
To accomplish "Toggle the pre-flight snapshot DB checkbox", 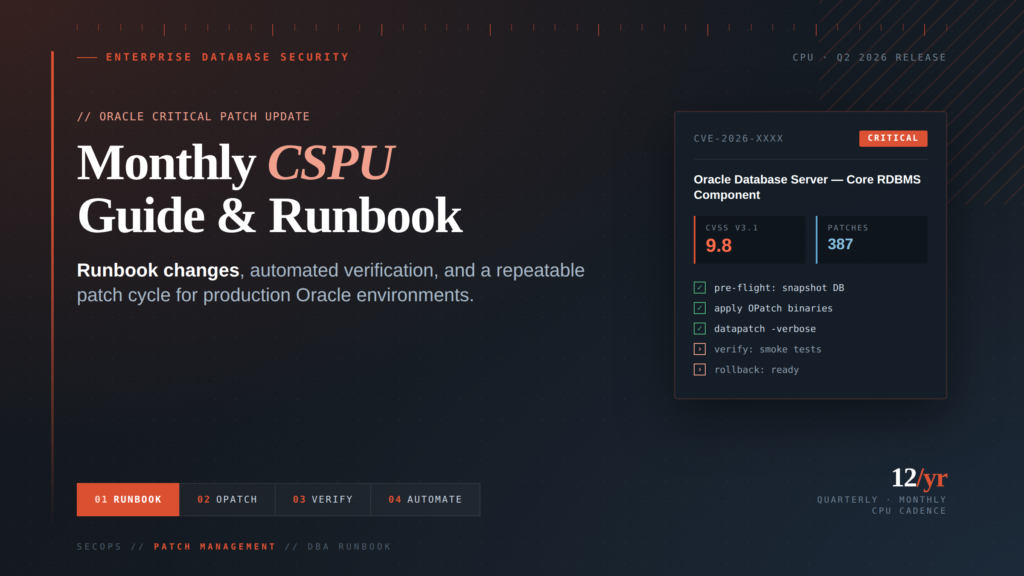I will (699, 287).
